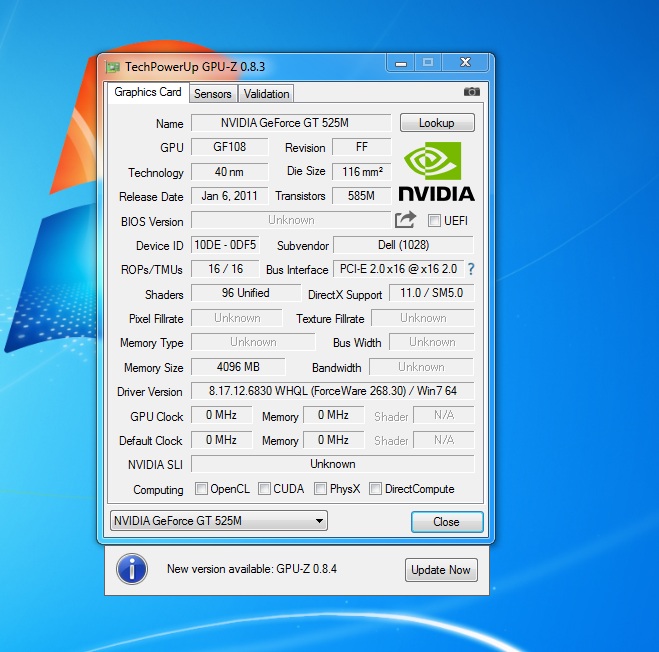The width and height of the screenshot is (659, 652).
Task: Click the Technology field showing 40 nm
Action: [x=229, y=172]
